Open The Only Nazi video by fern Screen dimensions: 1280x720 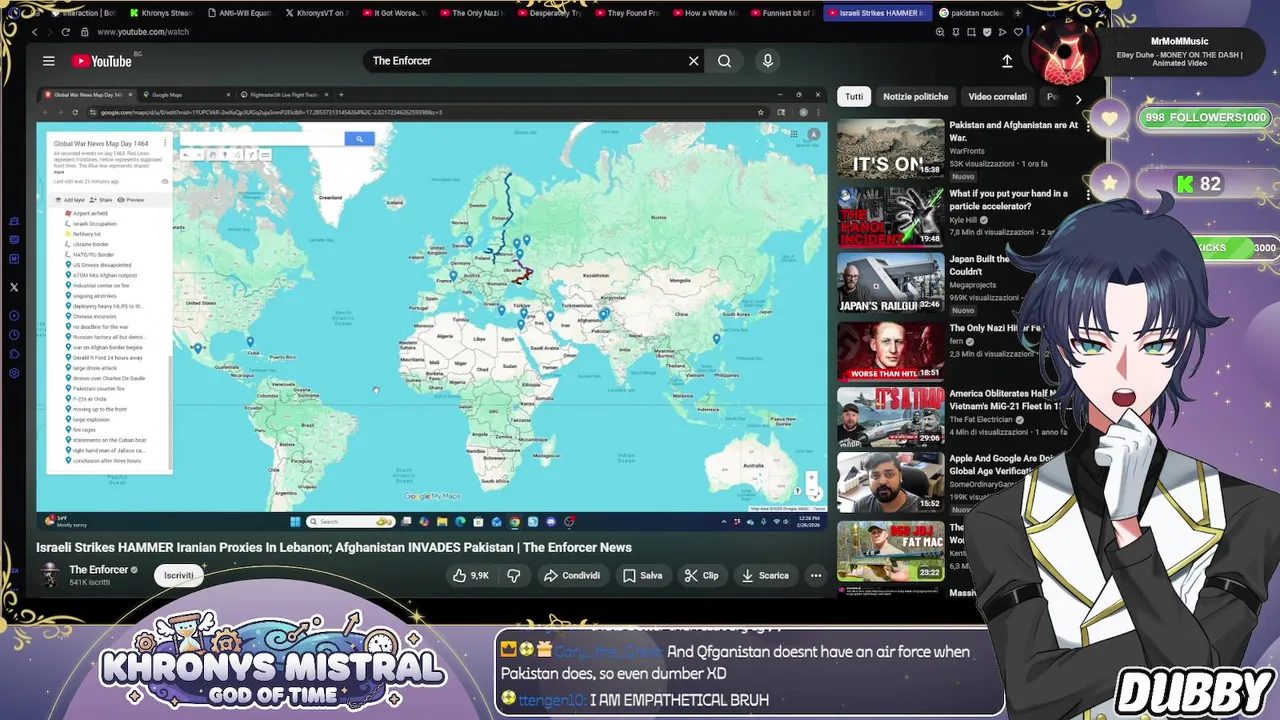point(890,352)
